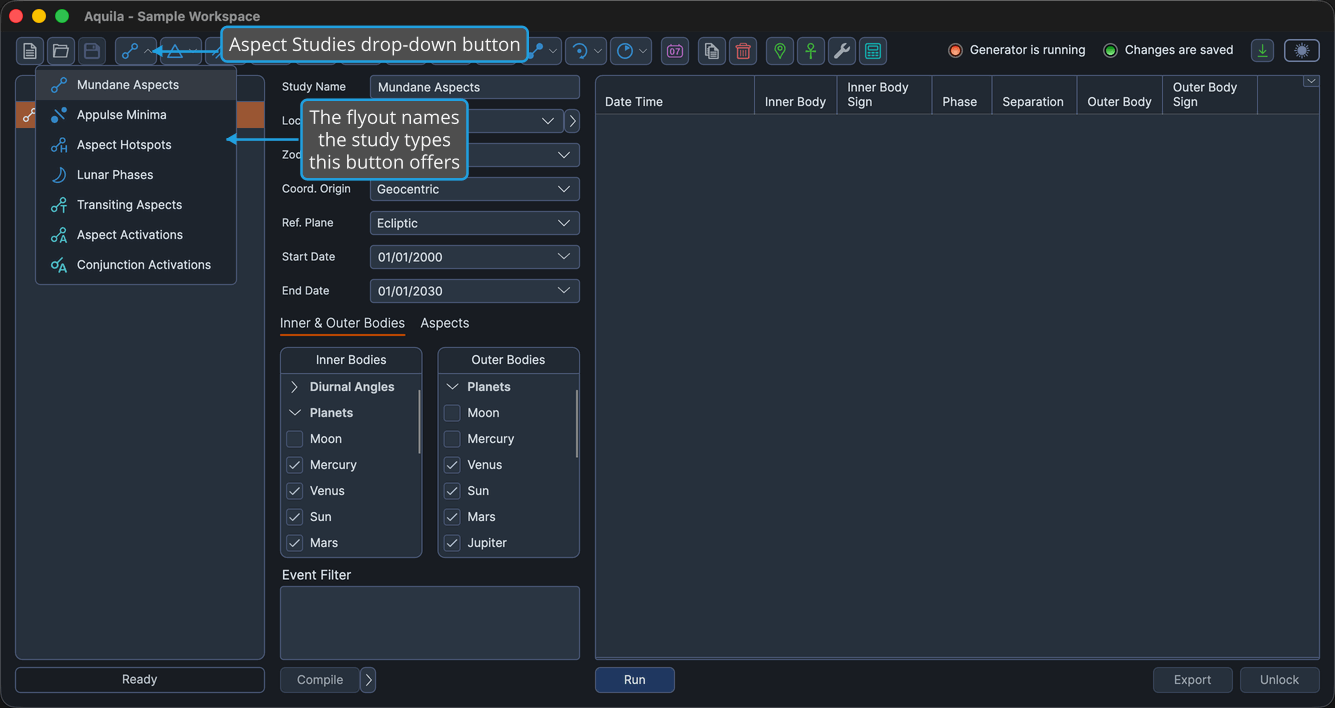Click the Inner Bodies list scrollbar
1335x708 pixels.
click(x=418, y=422)
